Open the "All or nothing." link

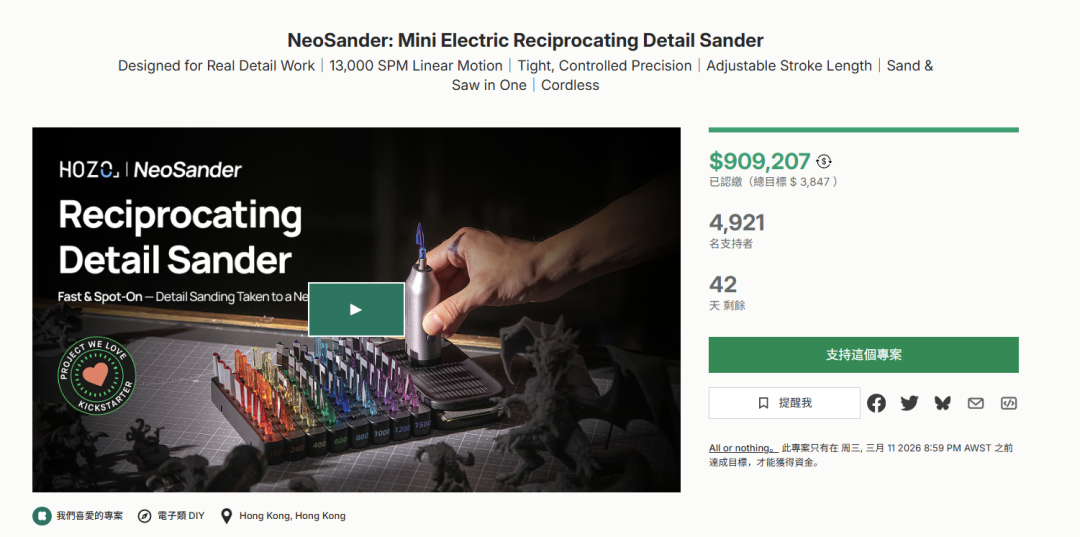click(x=742, y=448)
